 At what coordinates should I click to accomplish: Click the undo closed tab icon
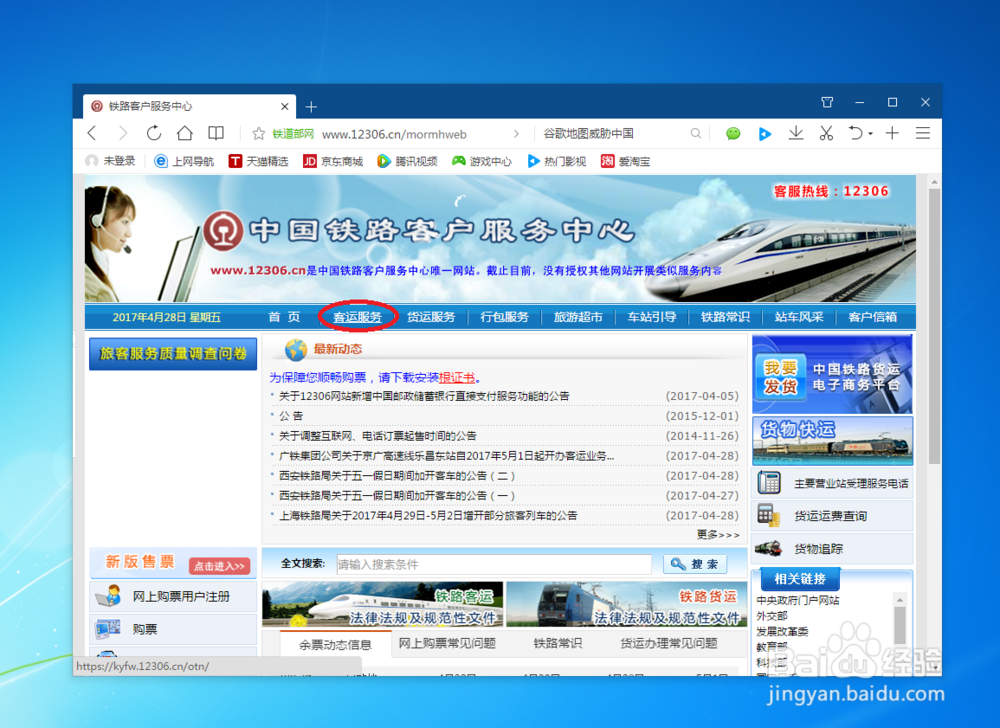click(x=855, y=133)
